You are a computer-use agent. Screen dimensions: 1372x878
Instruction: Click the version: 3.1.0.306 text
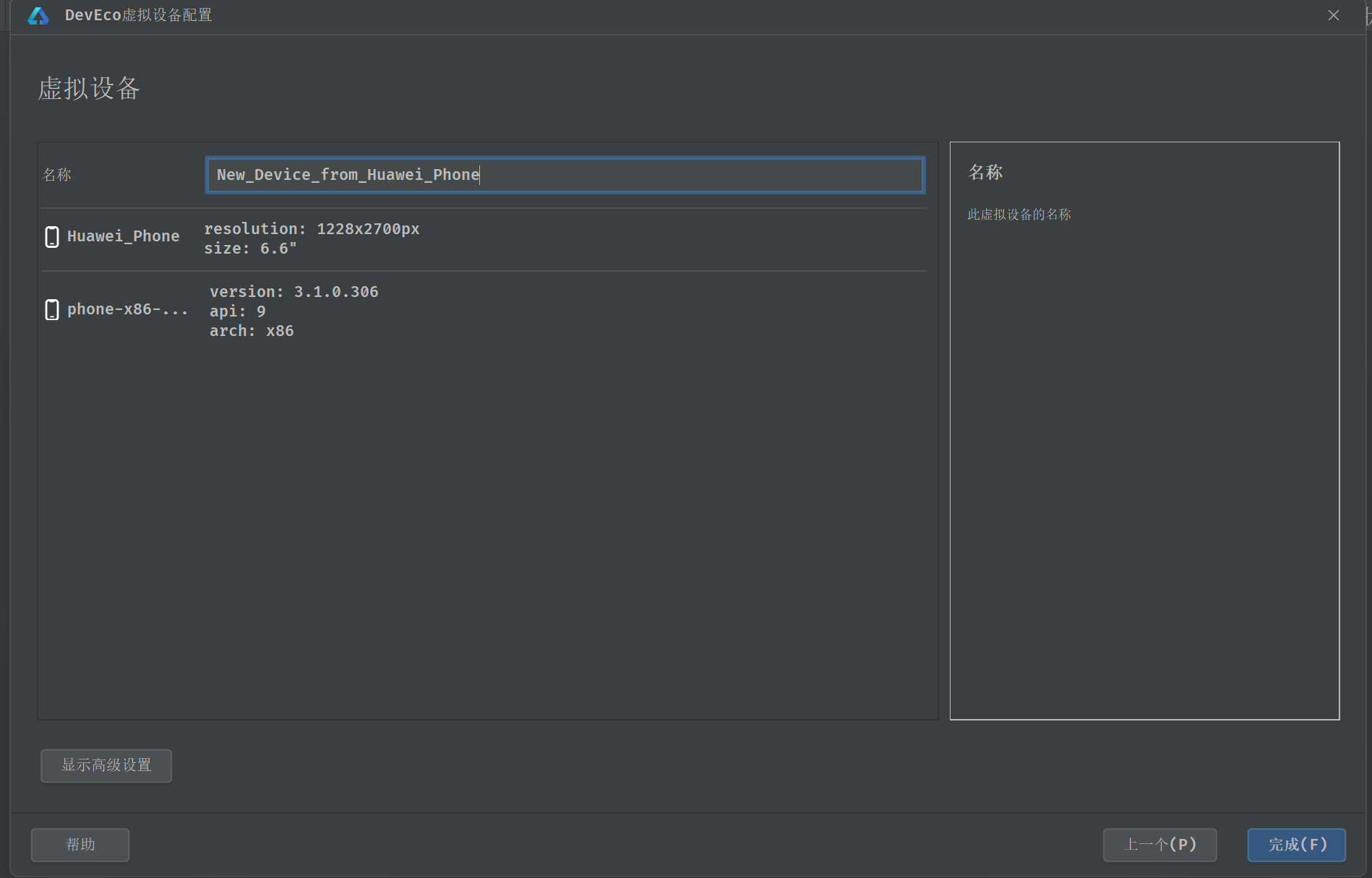[294, 292]
